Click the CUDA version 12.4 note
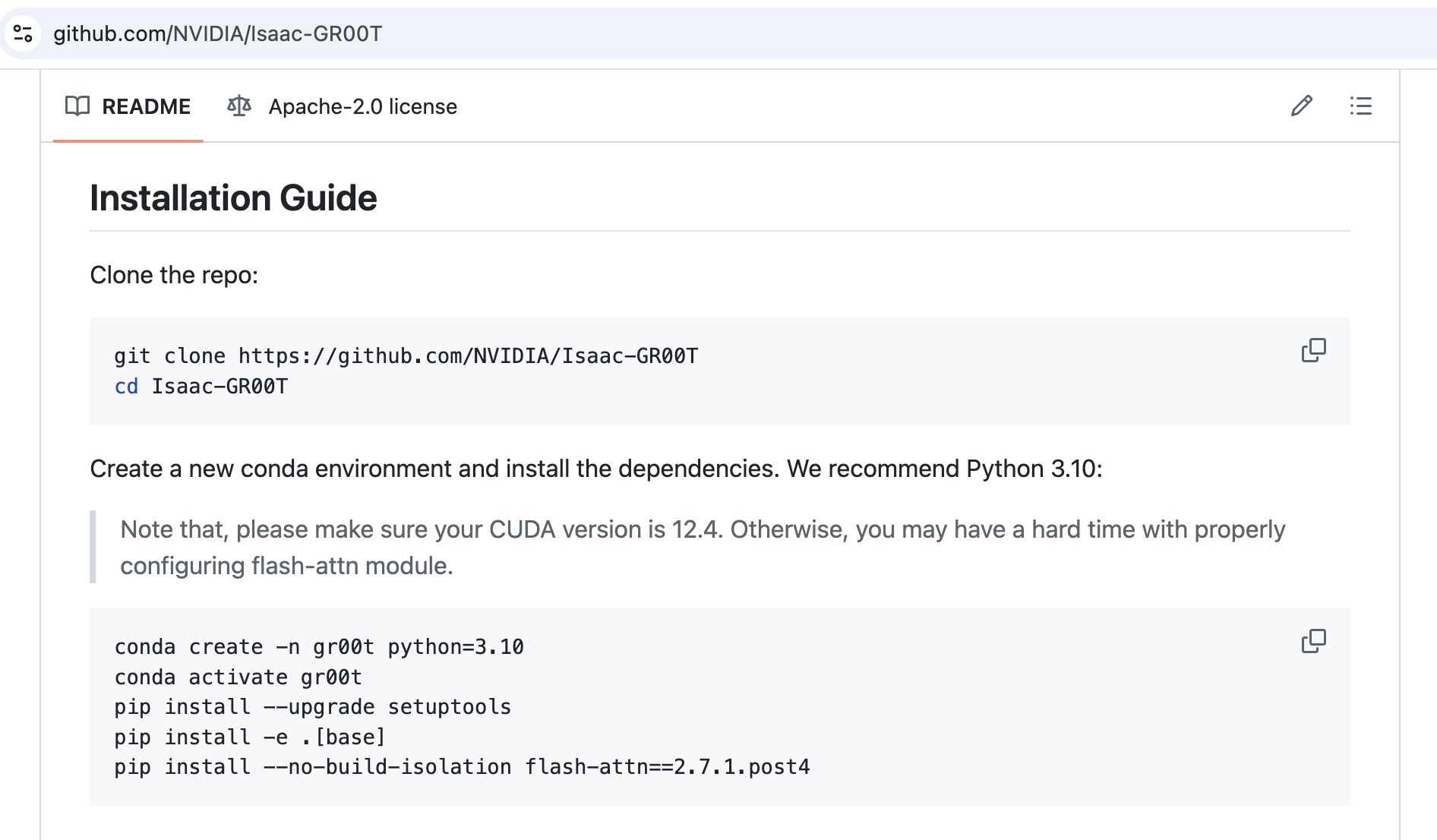Viewport: 1437px width, 840px height. click(x=703, y=548)
